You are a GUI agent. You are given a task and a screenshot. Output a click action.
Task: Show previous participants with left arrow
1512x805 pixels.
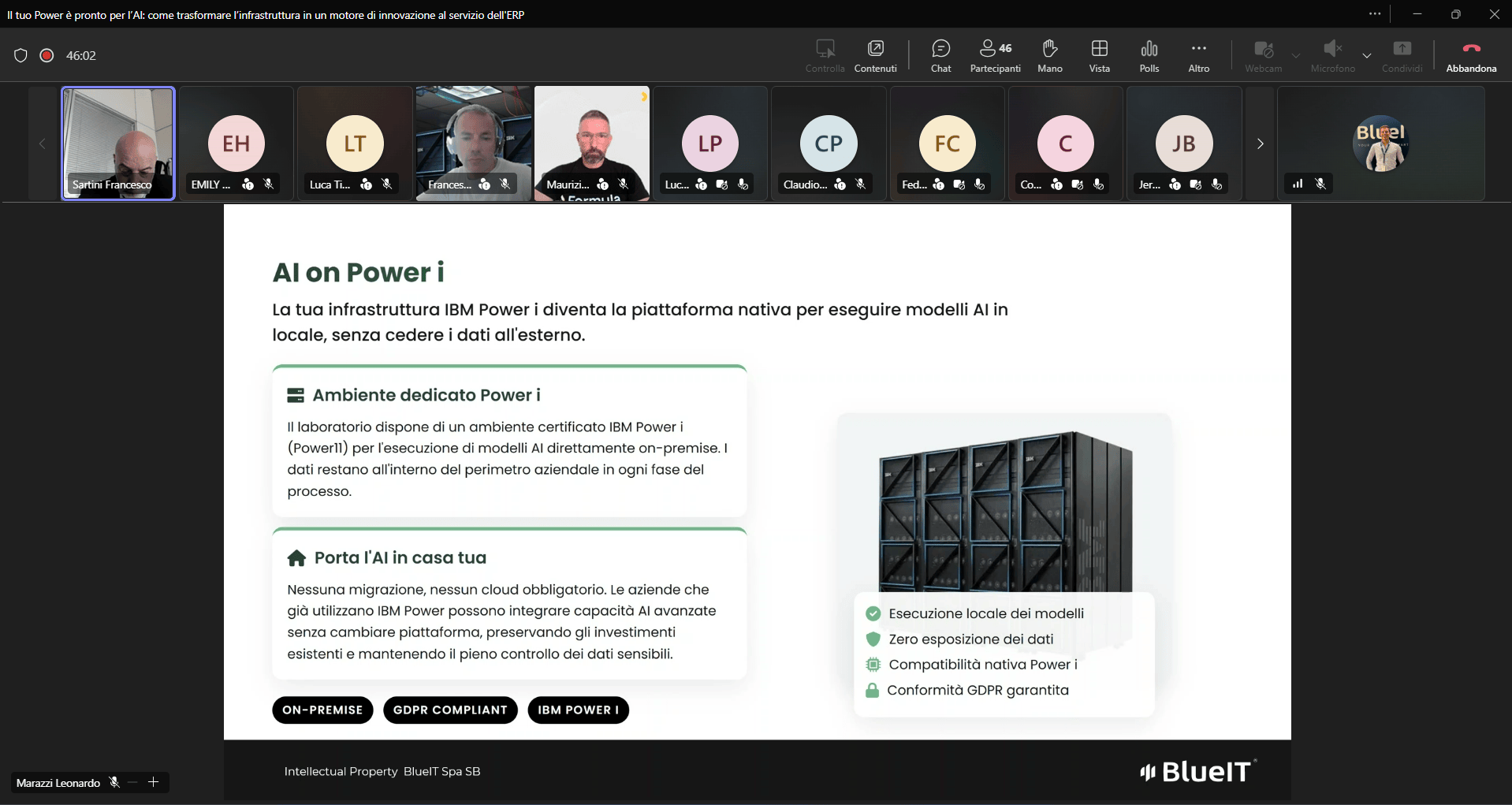(x=43, y=143)
